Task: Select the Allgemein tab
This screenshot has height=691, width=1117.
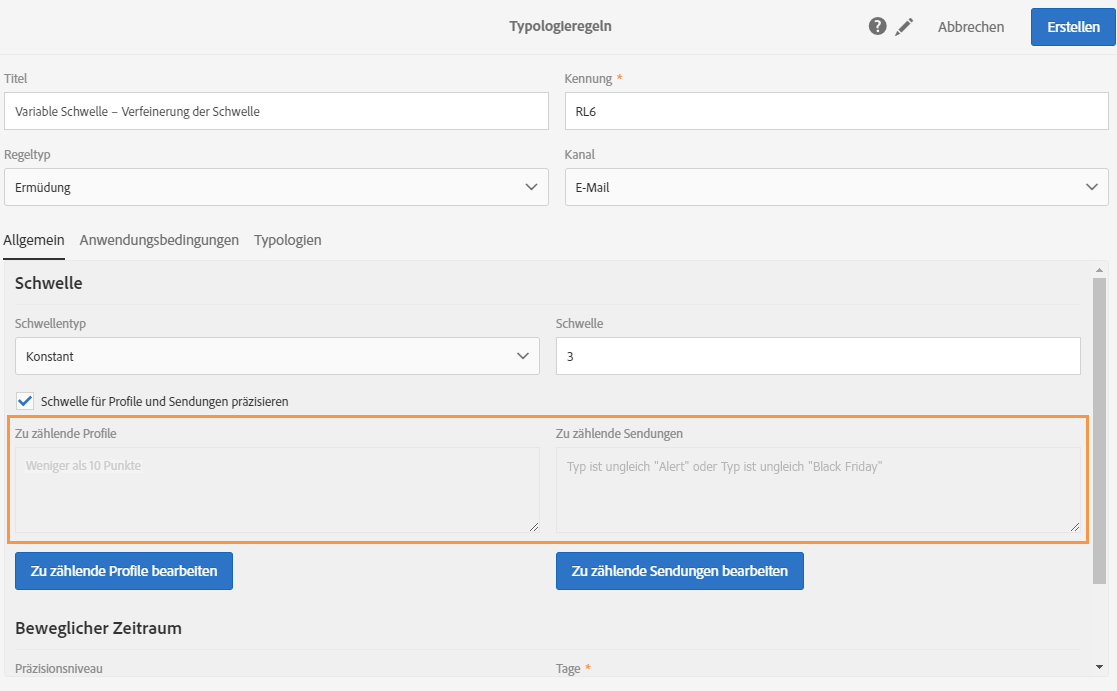Action: click(x=34, y=240)
